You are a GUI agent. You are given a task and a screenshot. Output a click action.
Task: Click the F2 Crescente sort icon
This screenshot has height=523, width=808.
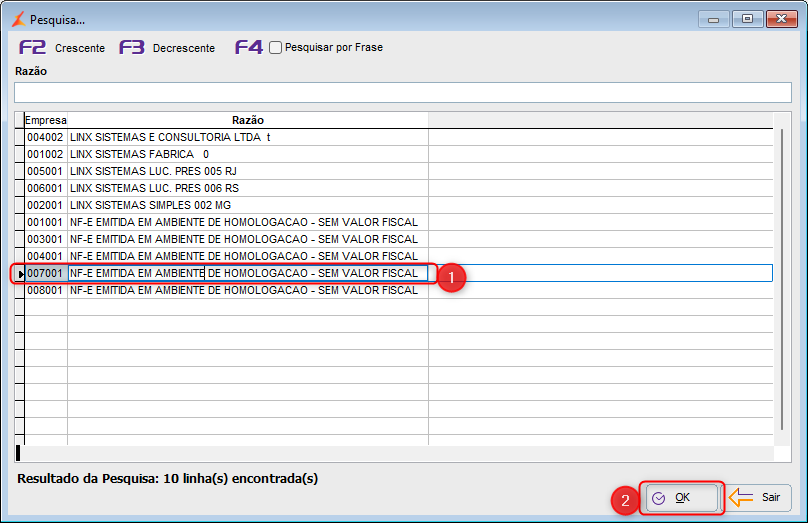click(32, 47)
